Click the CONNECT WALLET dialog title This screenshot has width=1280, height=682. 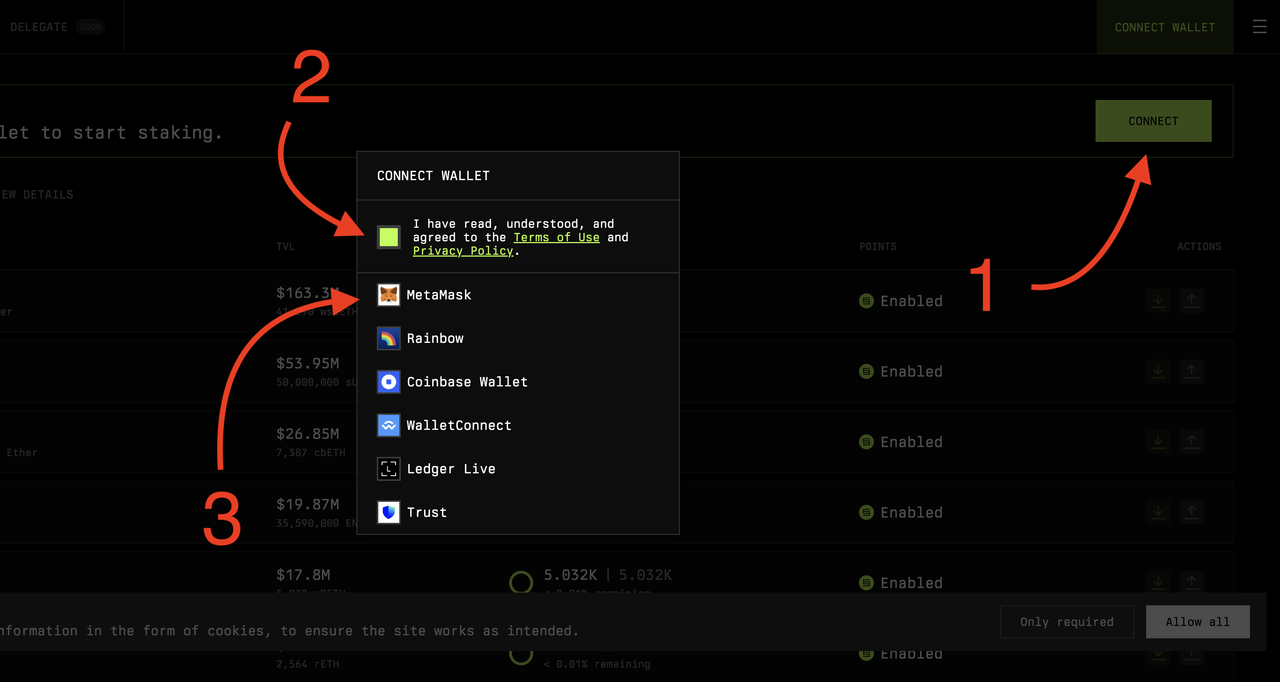(x=433, y=176)
